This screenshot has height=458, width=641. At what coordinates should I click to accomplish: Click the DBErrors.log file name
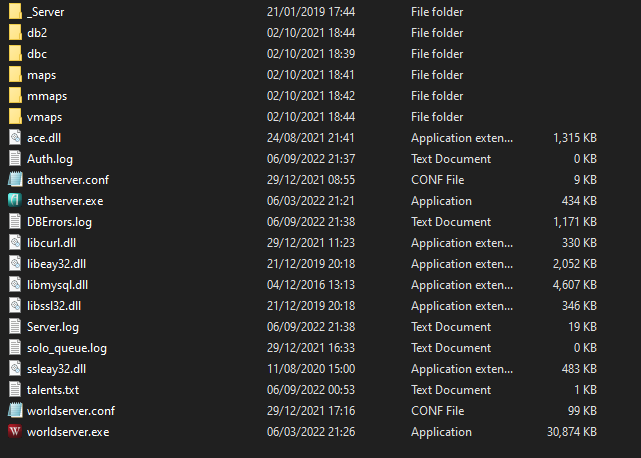59,222
